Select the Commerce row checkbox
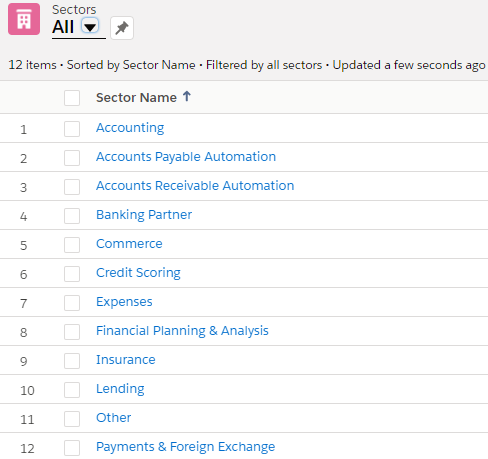 pyautogui.click(x=72, y=245)
